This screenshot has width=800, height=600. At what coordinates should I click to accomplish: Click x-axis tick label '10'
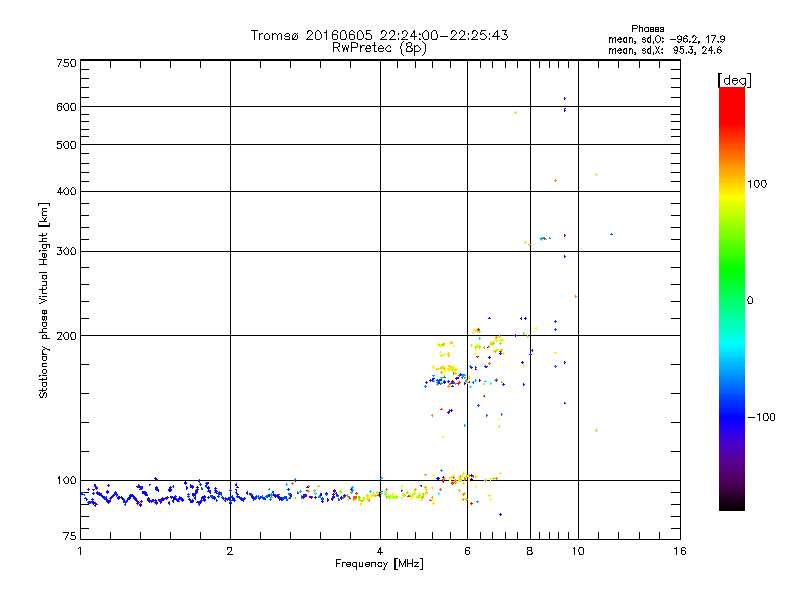(578, 551)
